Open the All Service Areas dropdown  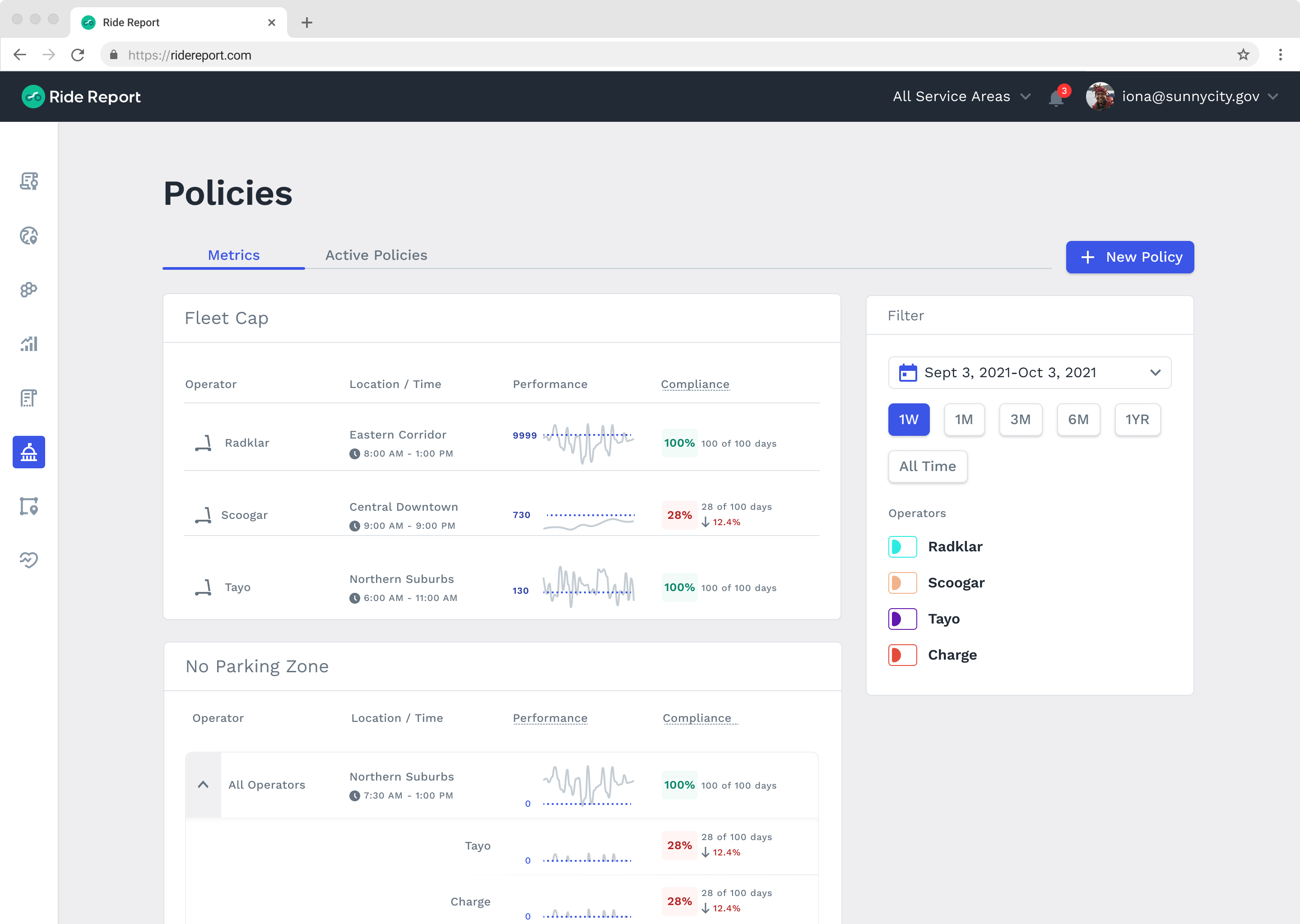[x=961, y=97]
